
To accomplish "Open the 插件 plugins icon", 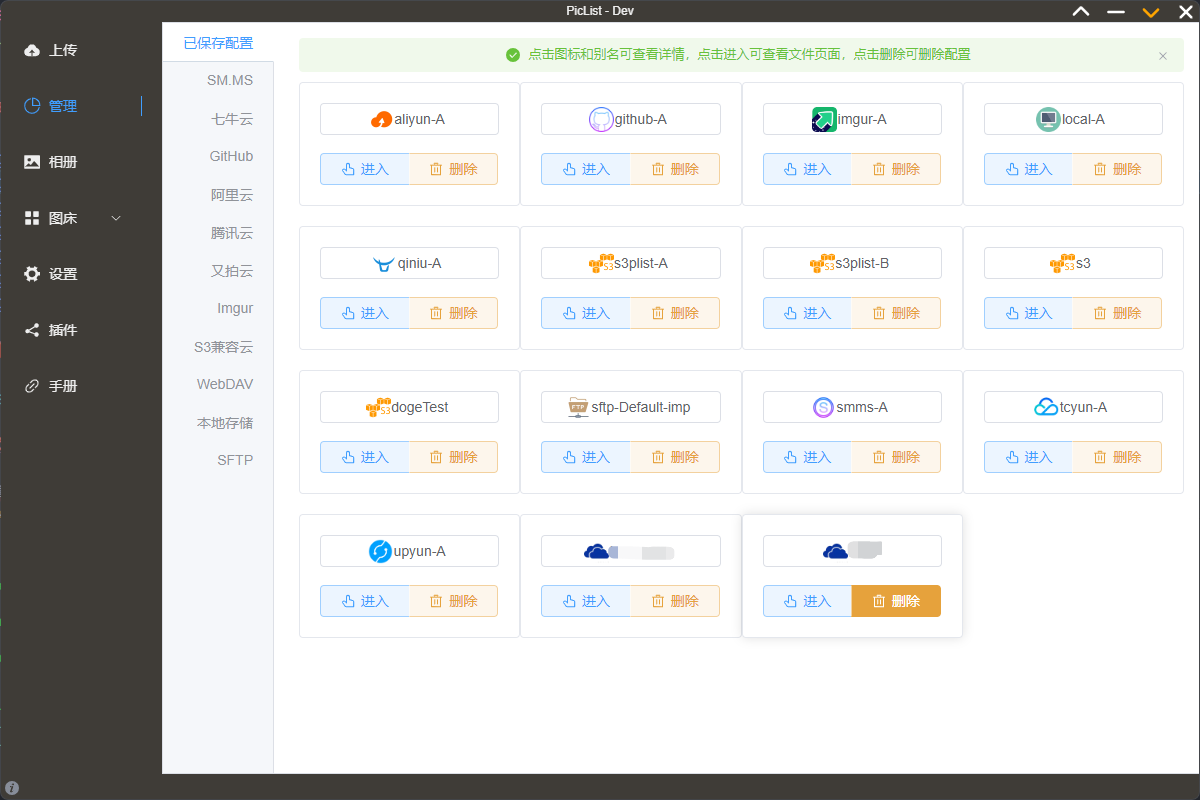I will tap(30, 329).
